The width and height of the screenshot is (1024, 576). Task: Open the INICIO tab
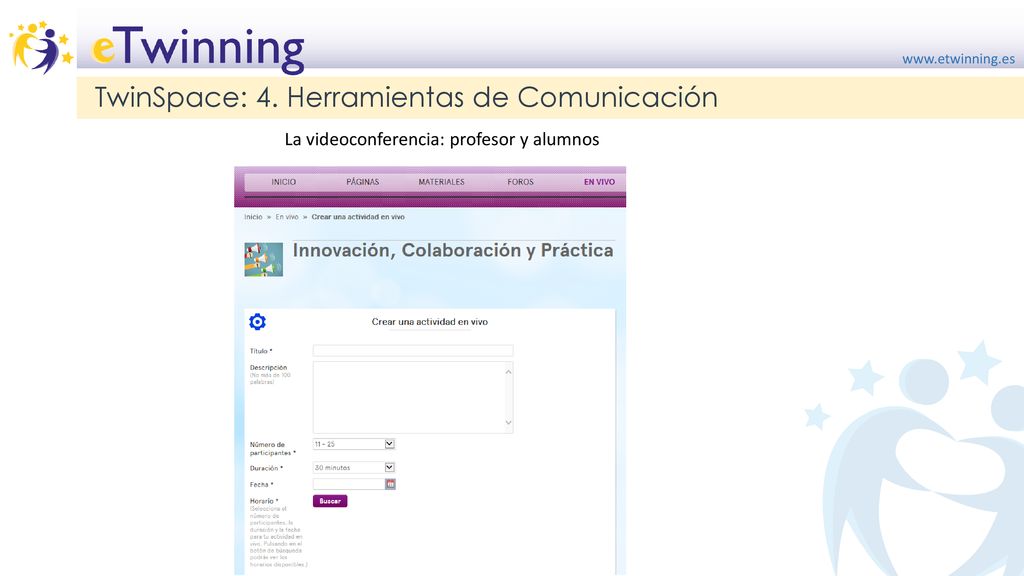point(283,182)
